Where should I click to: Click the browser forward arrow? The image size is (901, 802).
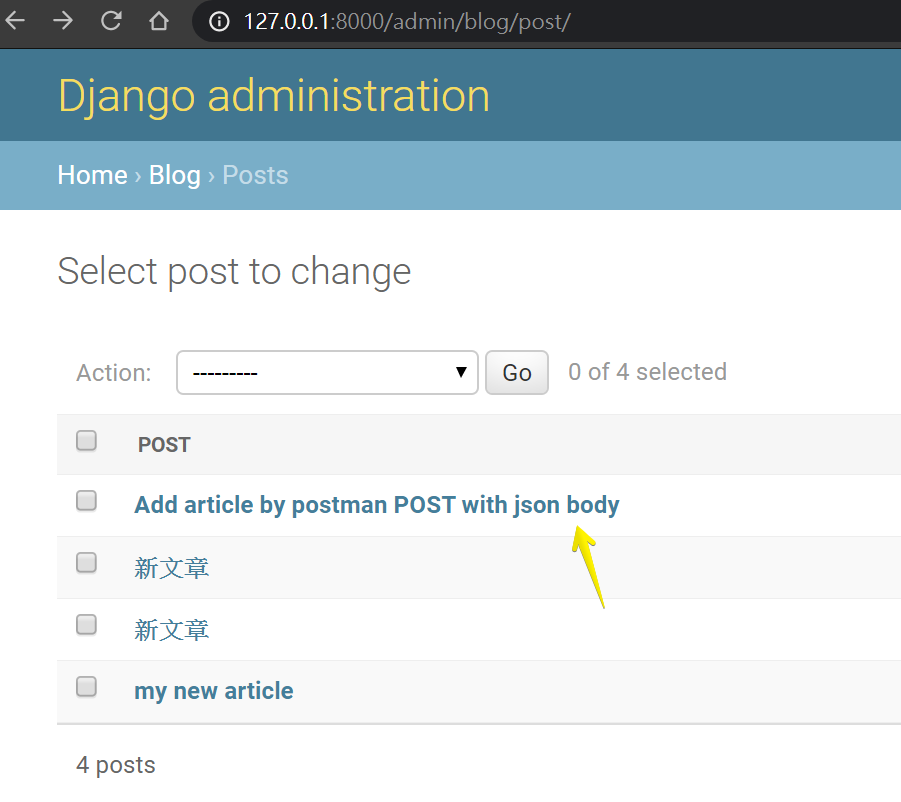(x=63, y=21)
